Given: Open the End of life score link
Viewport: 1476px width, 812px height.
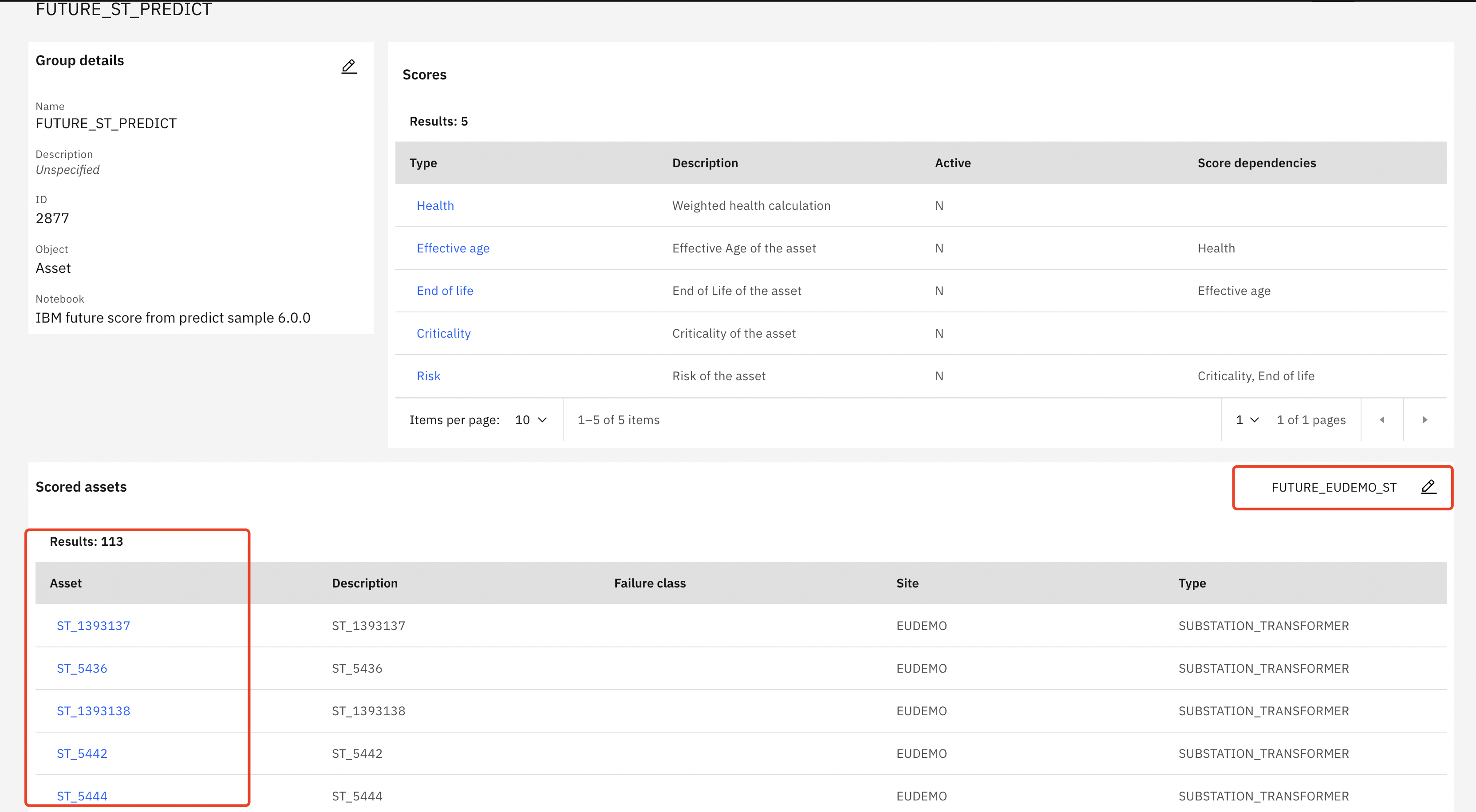Looking at the screenshot, I should (x=445, y=291).
